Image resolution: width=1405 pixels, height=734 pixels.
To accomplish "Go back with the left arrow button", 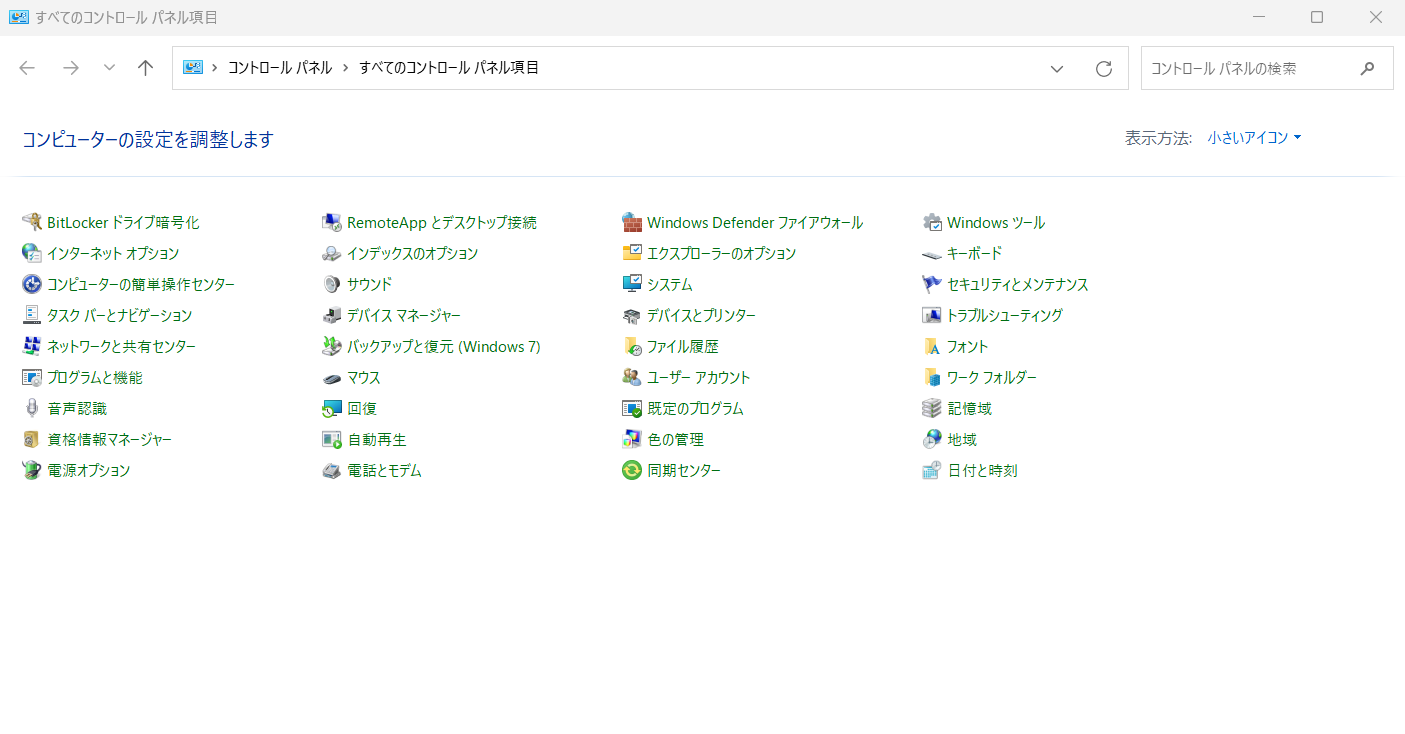I will point(27,68).
